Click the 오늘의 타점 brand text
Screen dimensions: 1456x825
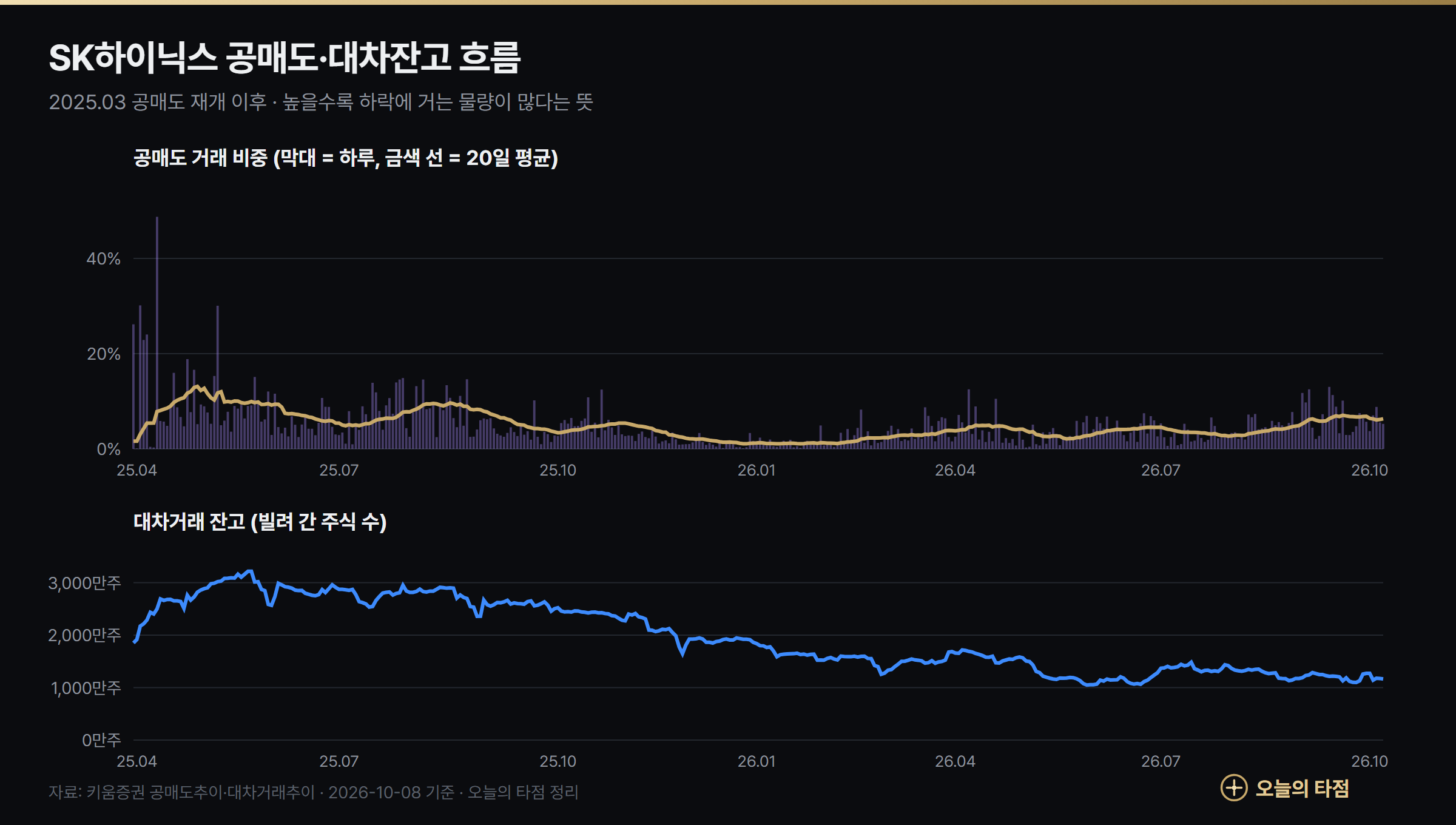click(x=1302, y=788)
